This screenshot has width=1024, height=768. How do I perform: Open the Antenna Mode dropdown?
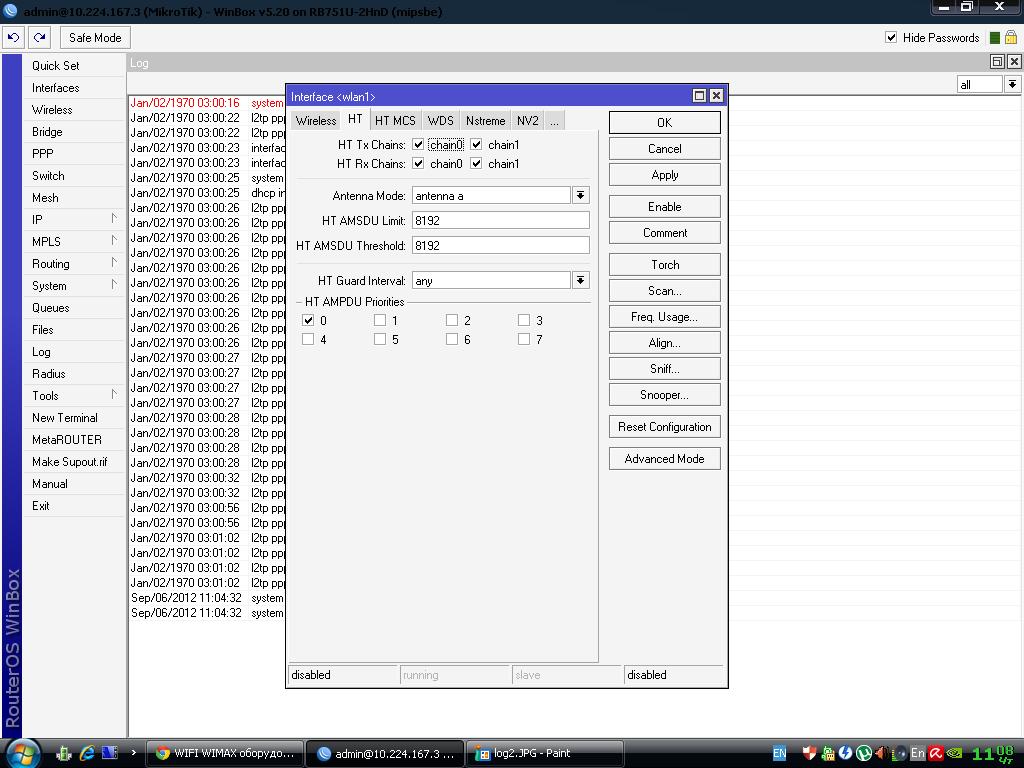(581, 195)
